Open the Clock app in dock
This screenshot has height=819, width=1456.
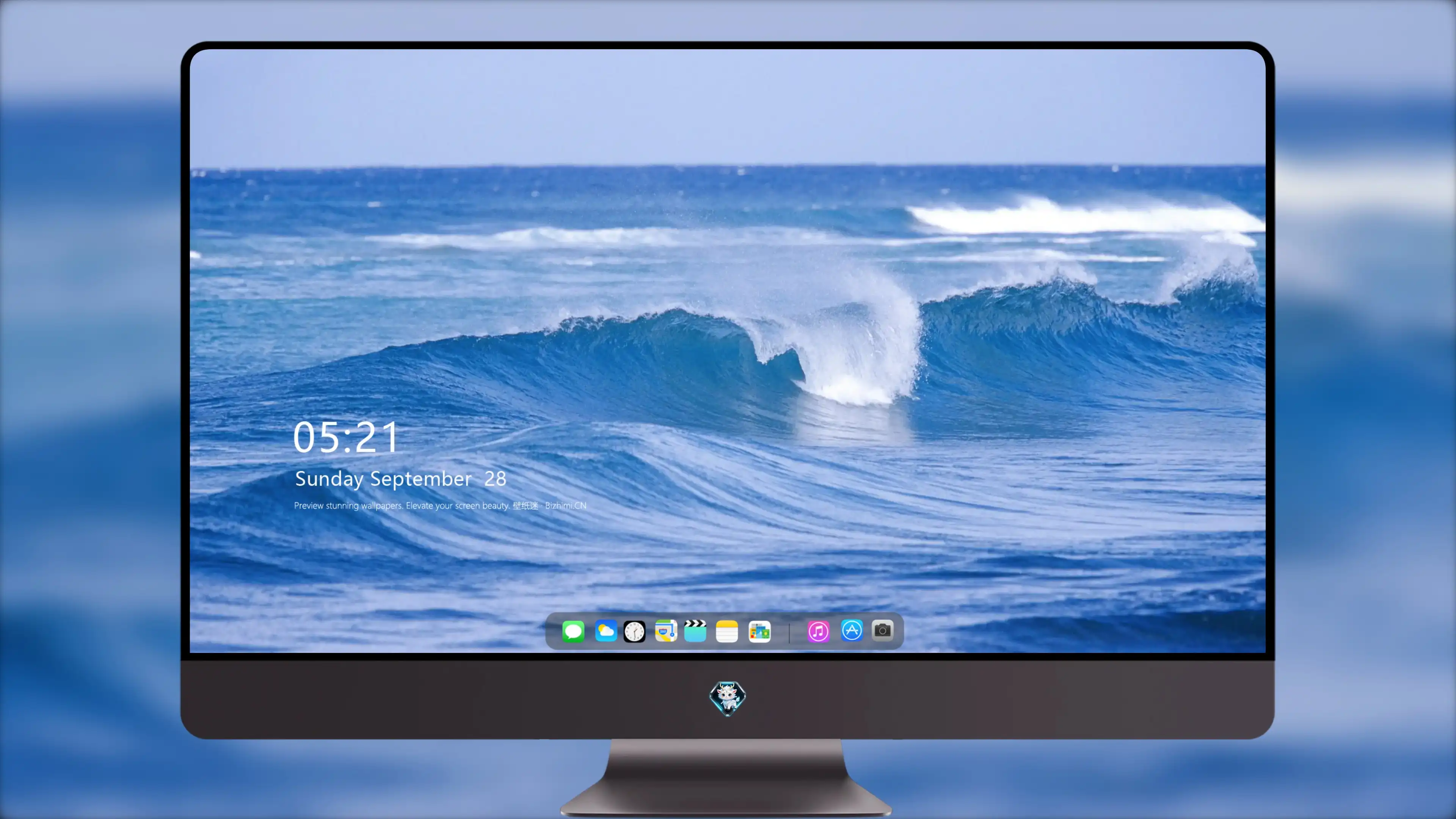point(634,631)
